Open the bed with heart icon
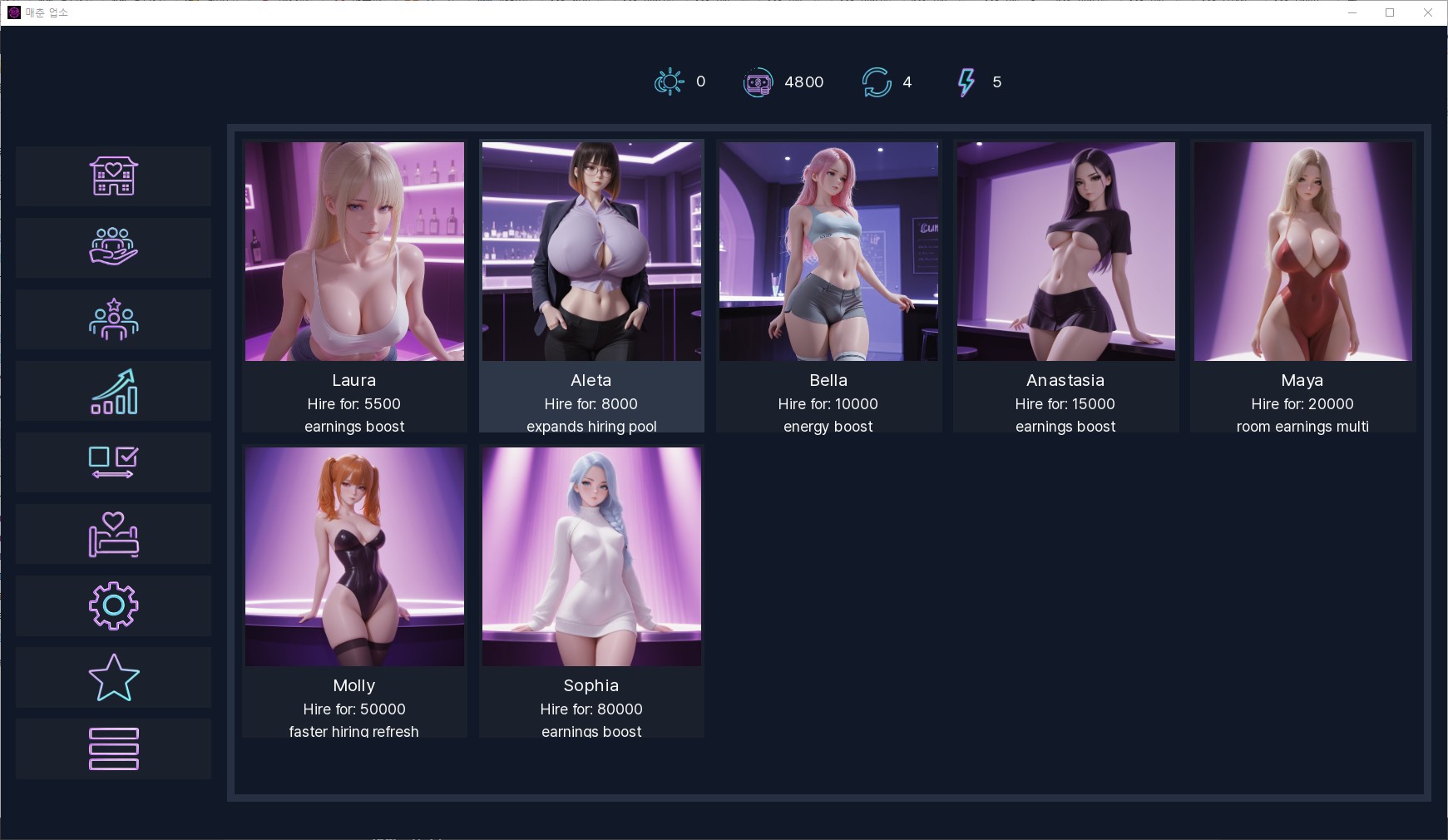This screenshot has width=1448, height=840. click(x=114, y=534)
